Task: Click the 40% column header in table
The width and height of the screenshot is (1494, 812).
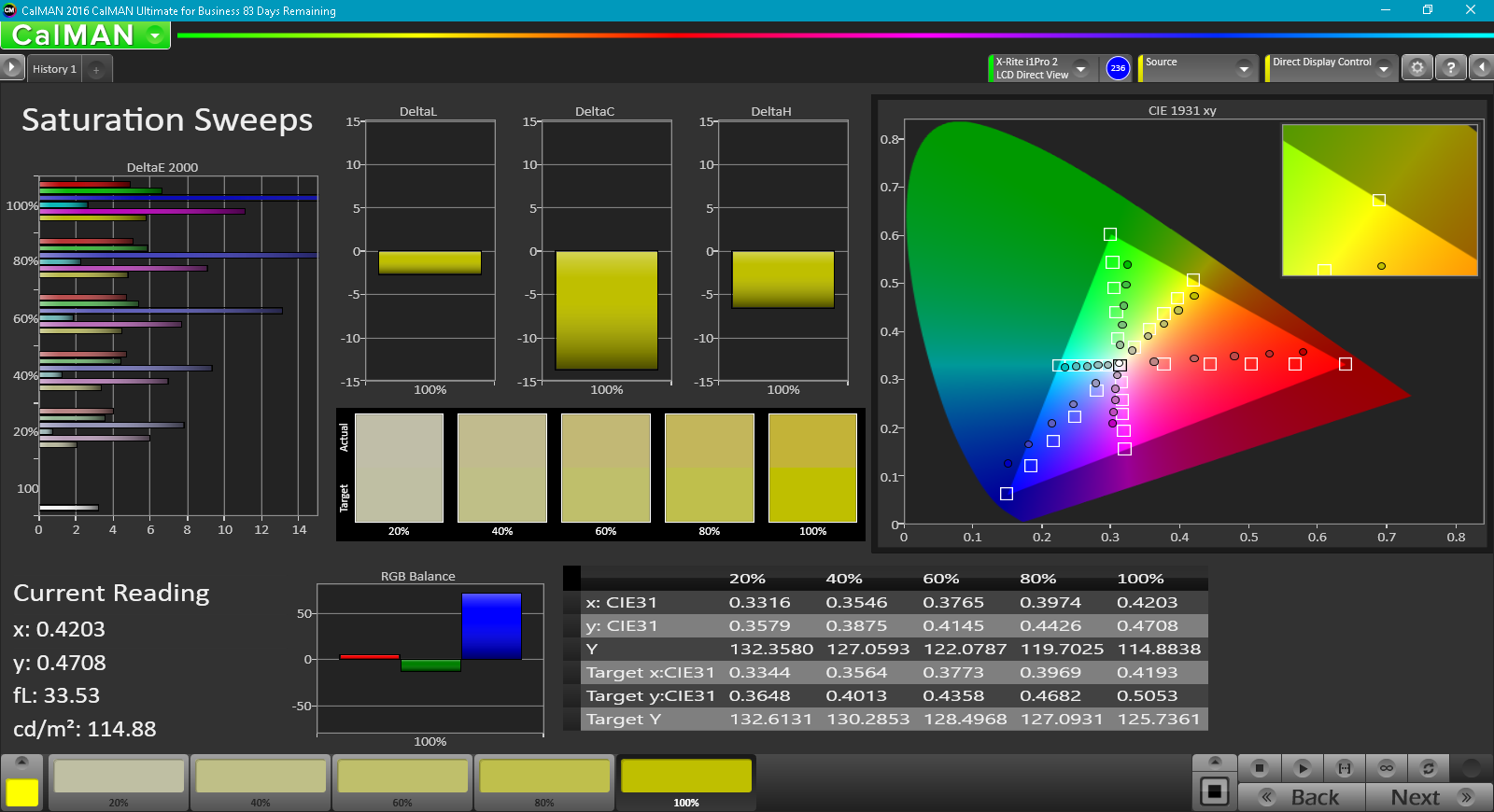Action: pos(844,579)
